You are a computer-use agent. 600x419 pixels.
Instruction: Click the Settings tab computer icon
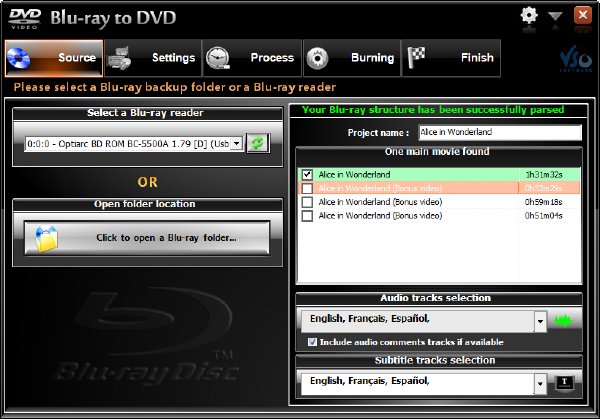point(119,58)
